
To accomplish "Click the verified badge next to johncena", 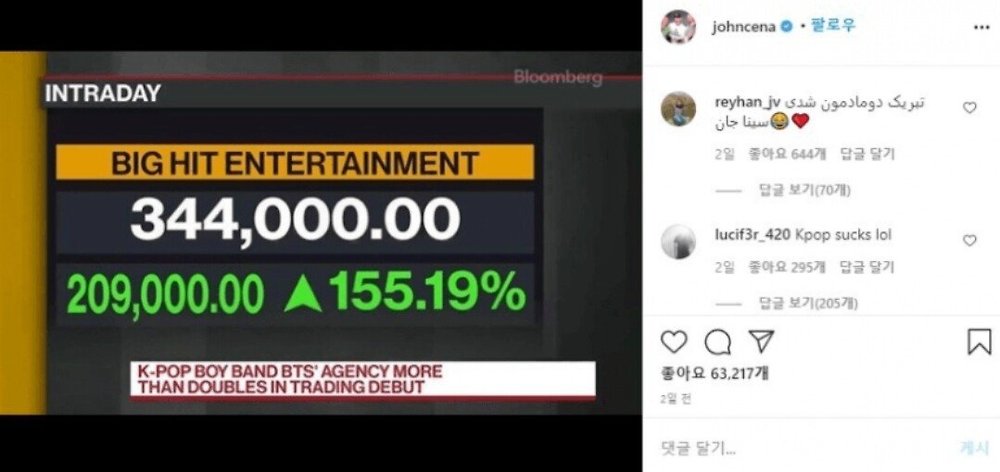I will pos(787,27).
